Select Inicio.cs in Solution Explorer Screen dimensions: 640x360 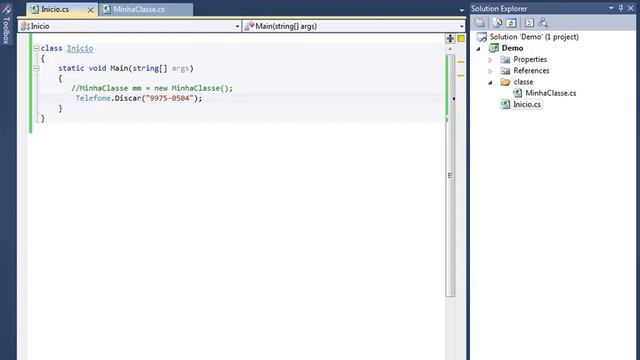(x=527, y=104)
